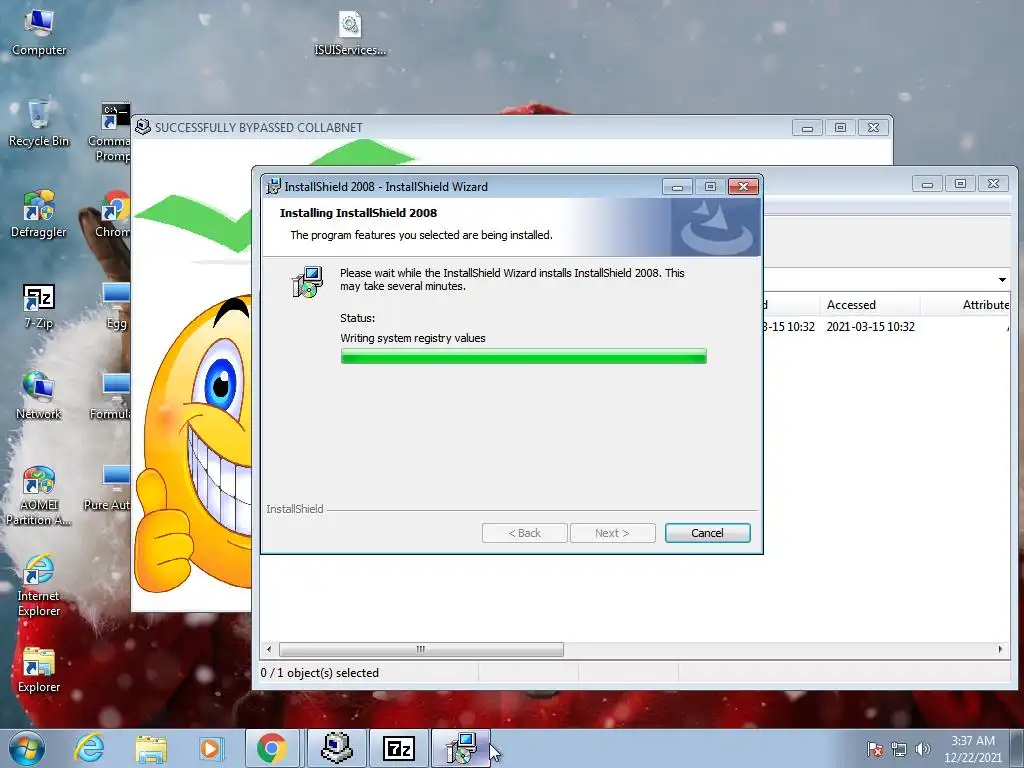This screenshot has width=1024, height=768.
Task: Launch AOMEI Partition Assistant shortcut
Action: pyautogui.click(x=39, y=495)
